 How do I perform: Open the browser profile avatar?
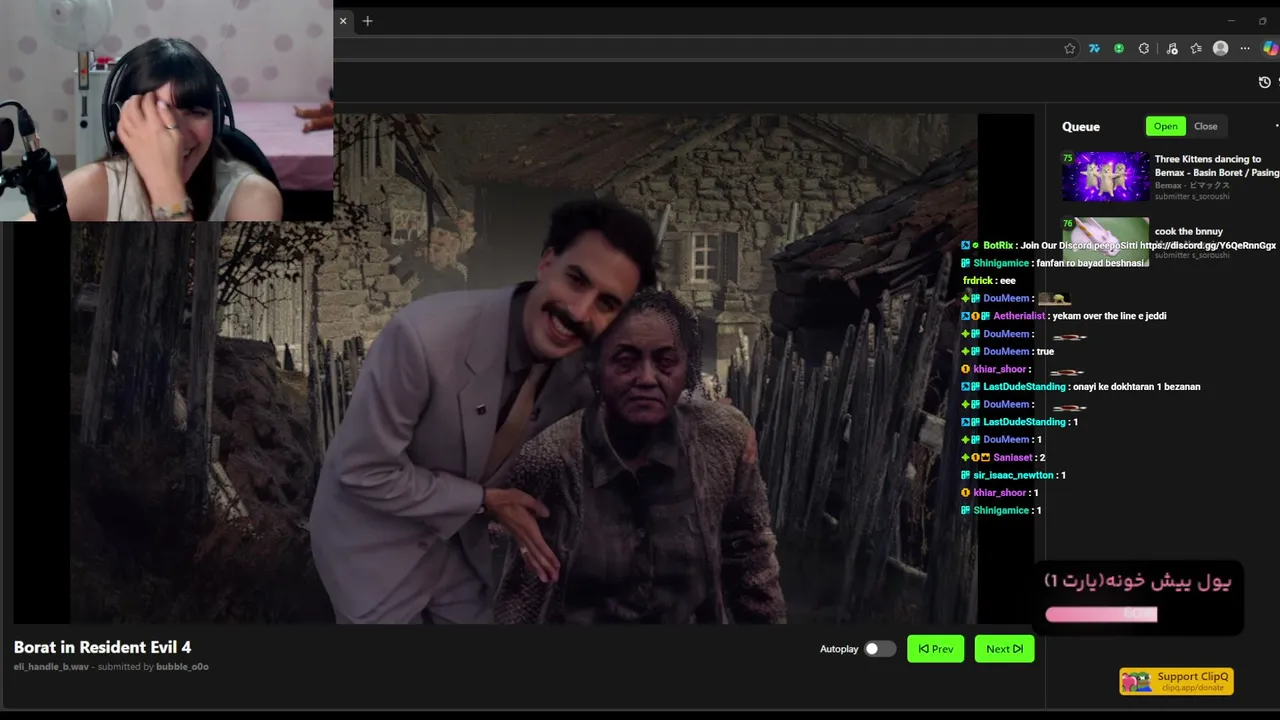(x=1220, y=48)
